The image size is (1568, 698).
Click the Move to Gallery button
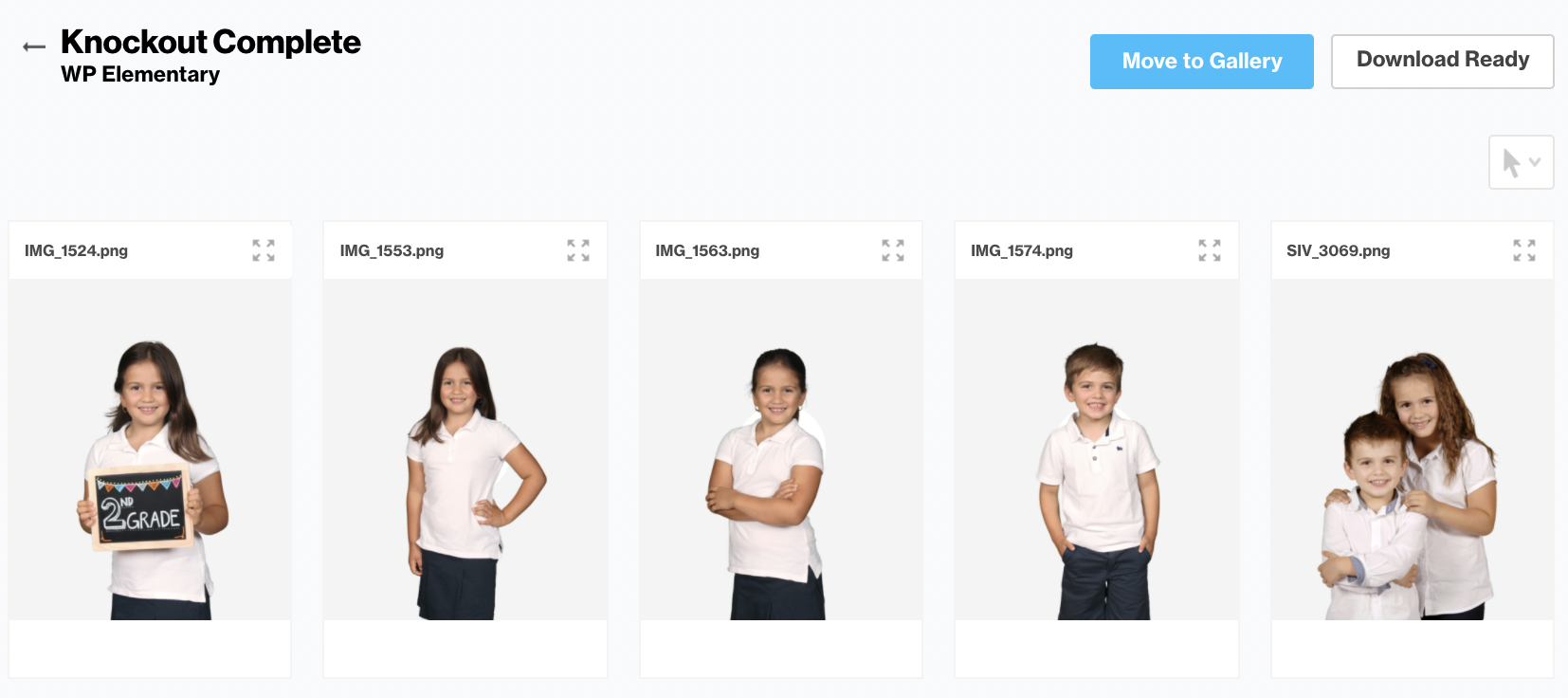coord(1202,62)
